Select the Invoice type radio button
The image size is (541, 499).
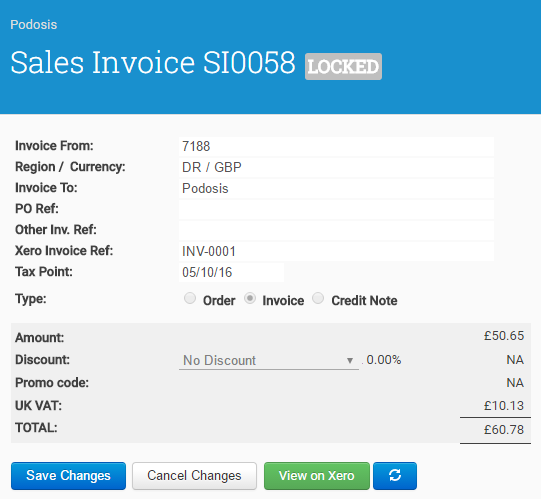[x=250, y=298]
